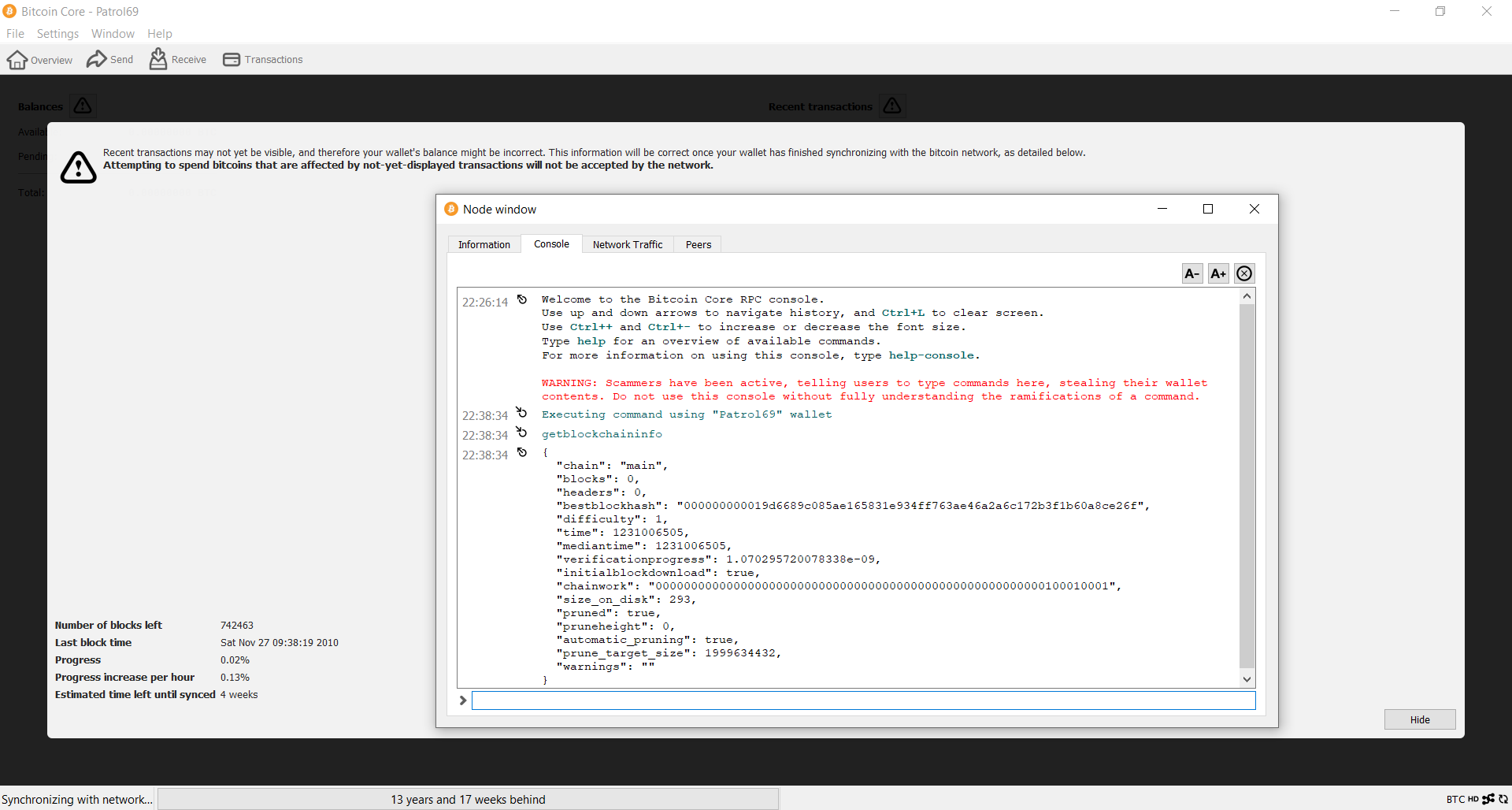Maximize the Node window
Viewport: 1512px width, 810px height.
click(x=1208, y=209)
